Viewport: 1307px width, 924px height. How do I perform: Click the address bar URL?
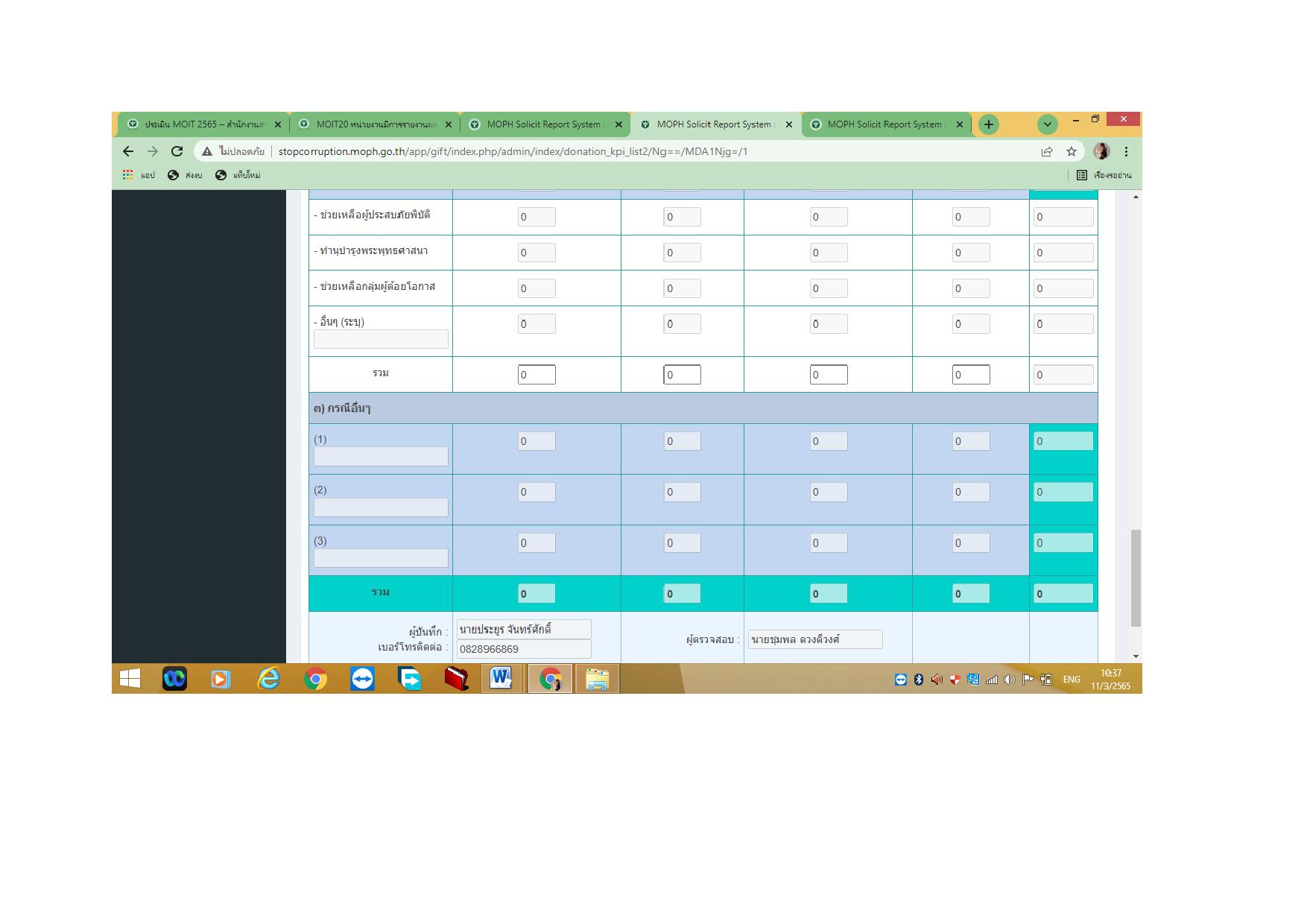coord(513,151)
